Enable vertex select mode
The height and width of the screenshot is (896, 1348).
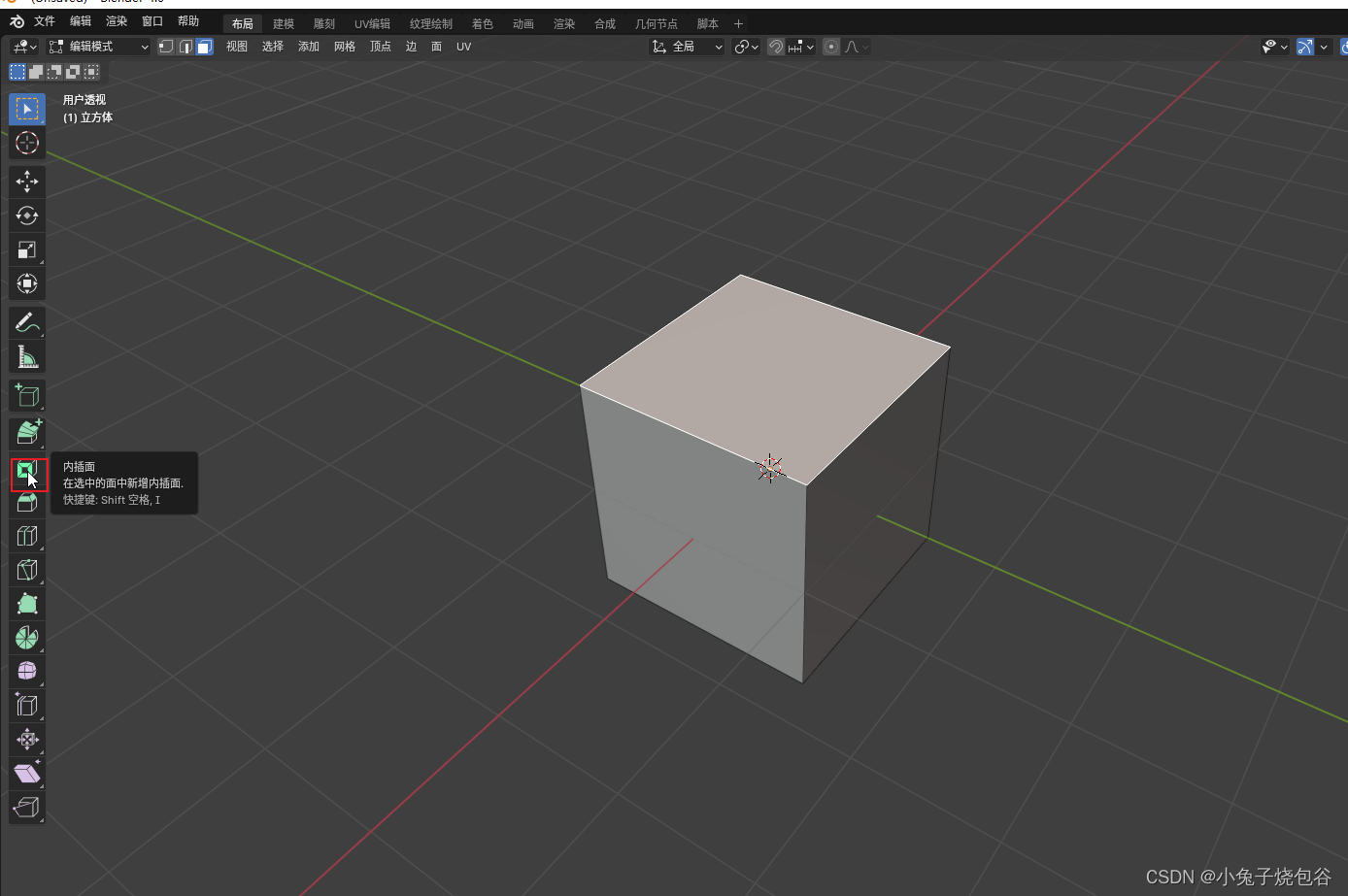[x=166, y=47]
